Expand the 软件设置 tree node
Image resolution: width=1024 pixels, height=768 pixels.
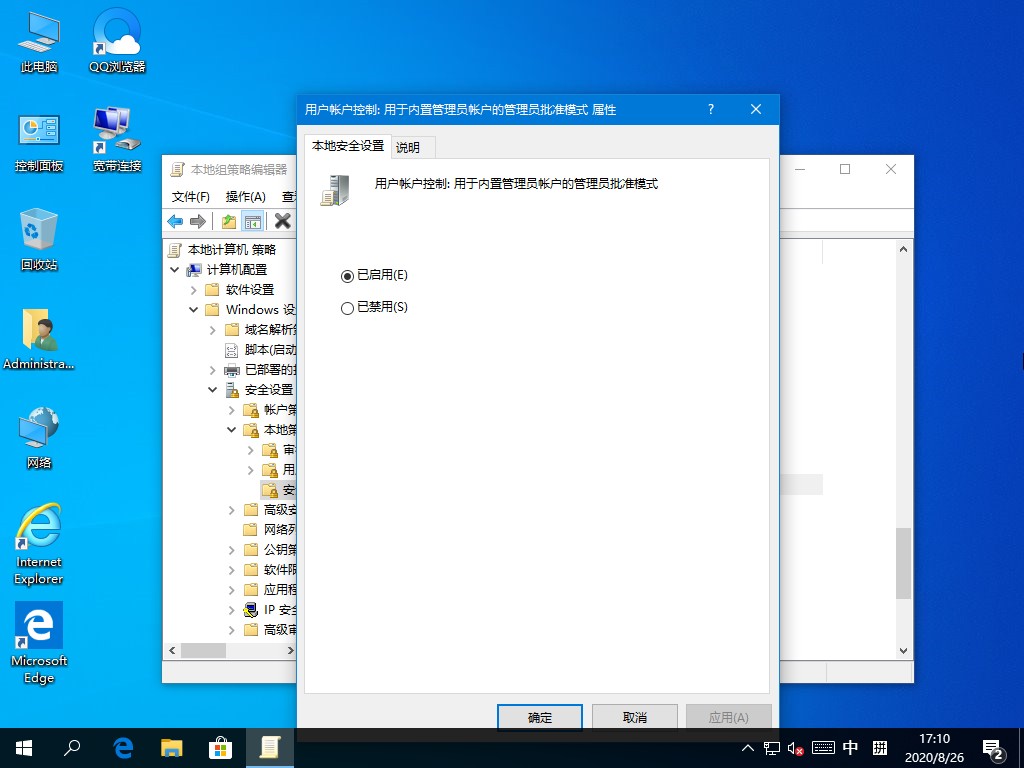coord(193,289)
